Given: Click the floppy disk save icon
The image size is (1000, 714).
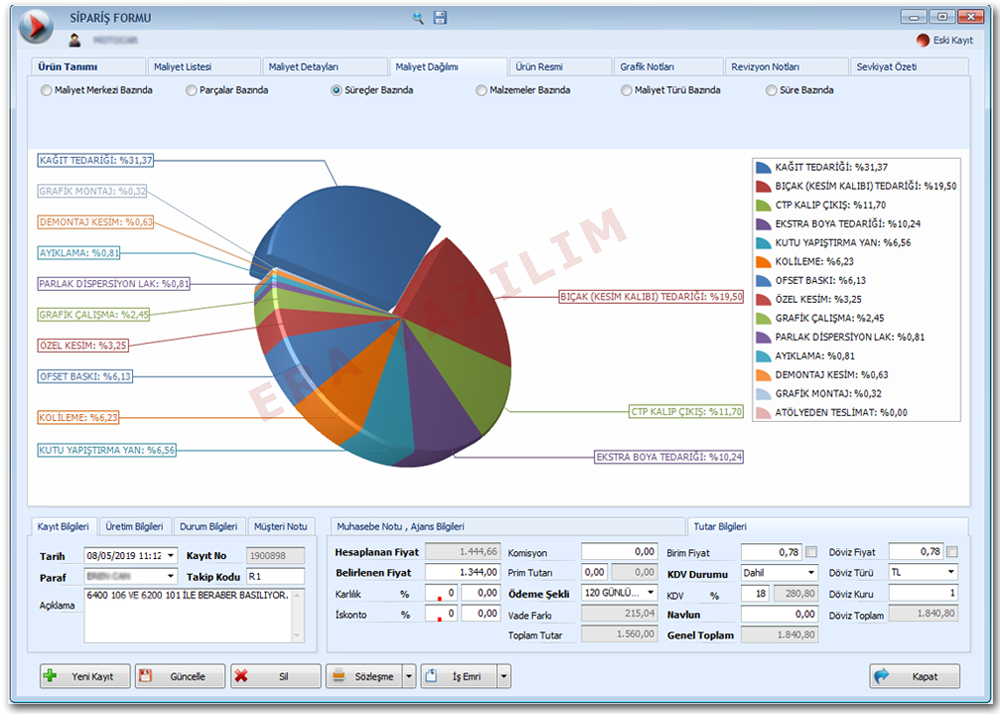Looking at the screenshot, I should click(440, 18).
